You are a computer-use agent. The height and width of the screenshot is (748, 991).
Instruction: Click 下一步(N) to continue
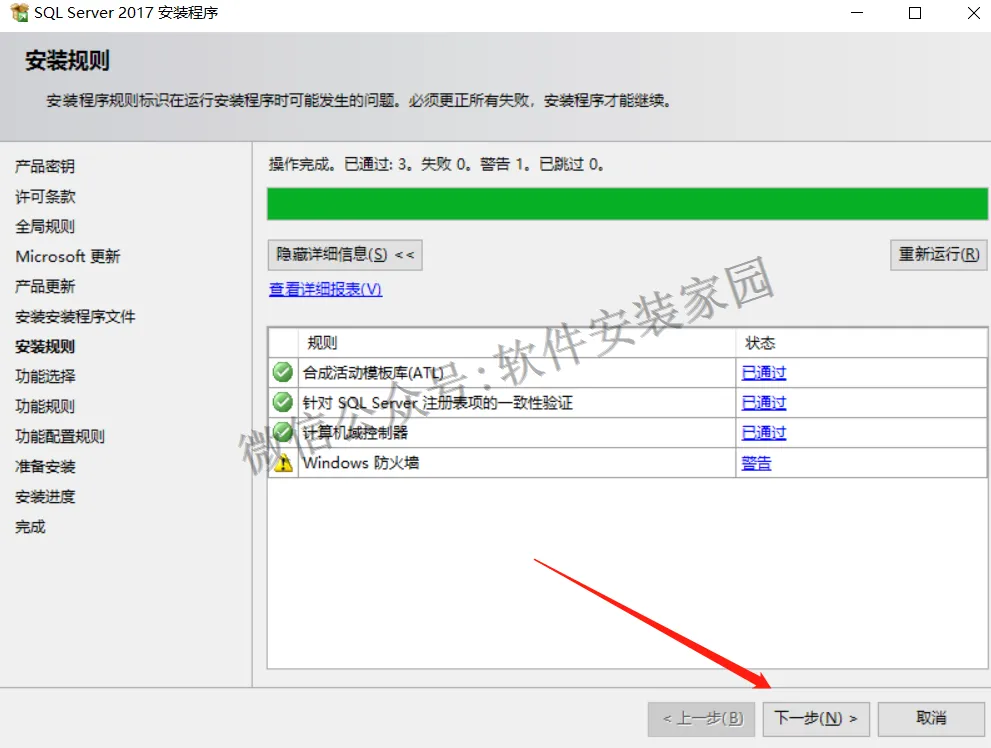(816, 719)
